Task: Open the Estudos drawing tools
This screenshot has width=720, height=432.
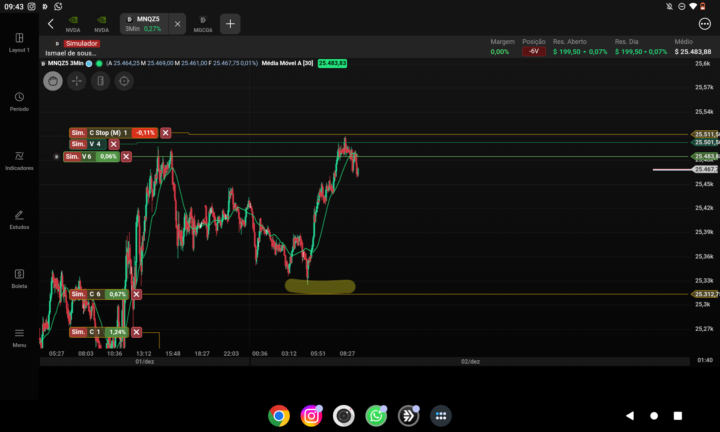Action: tap(20, 218)
